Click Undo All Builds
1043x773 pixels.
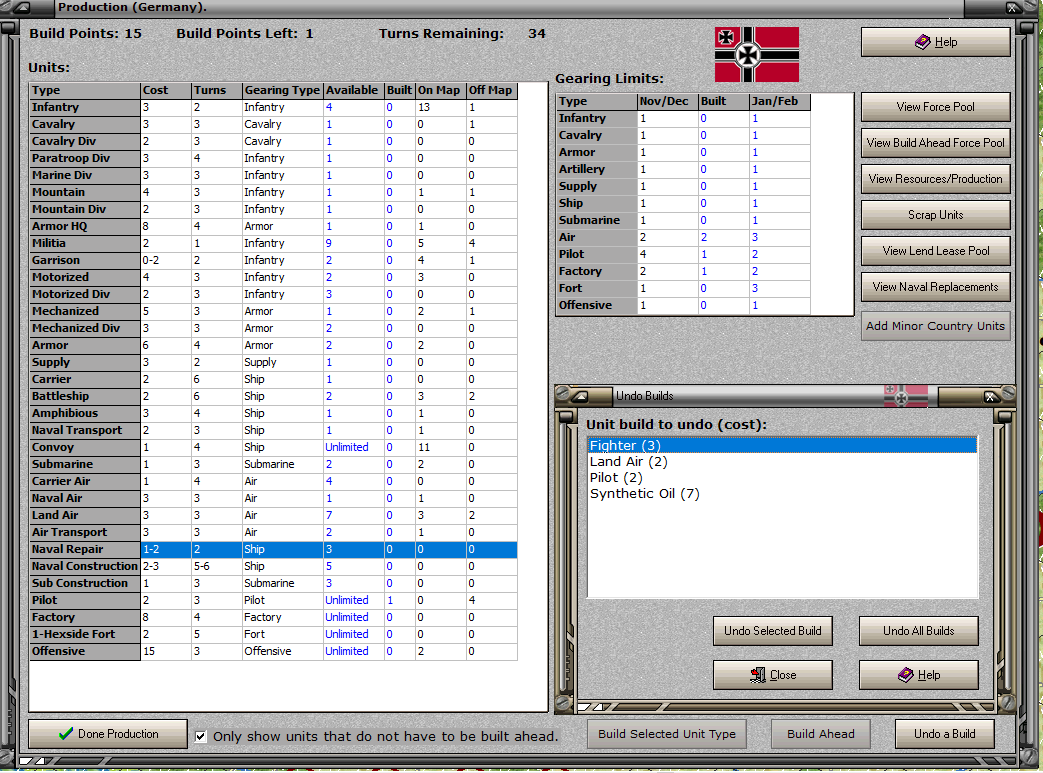point(919,631)
